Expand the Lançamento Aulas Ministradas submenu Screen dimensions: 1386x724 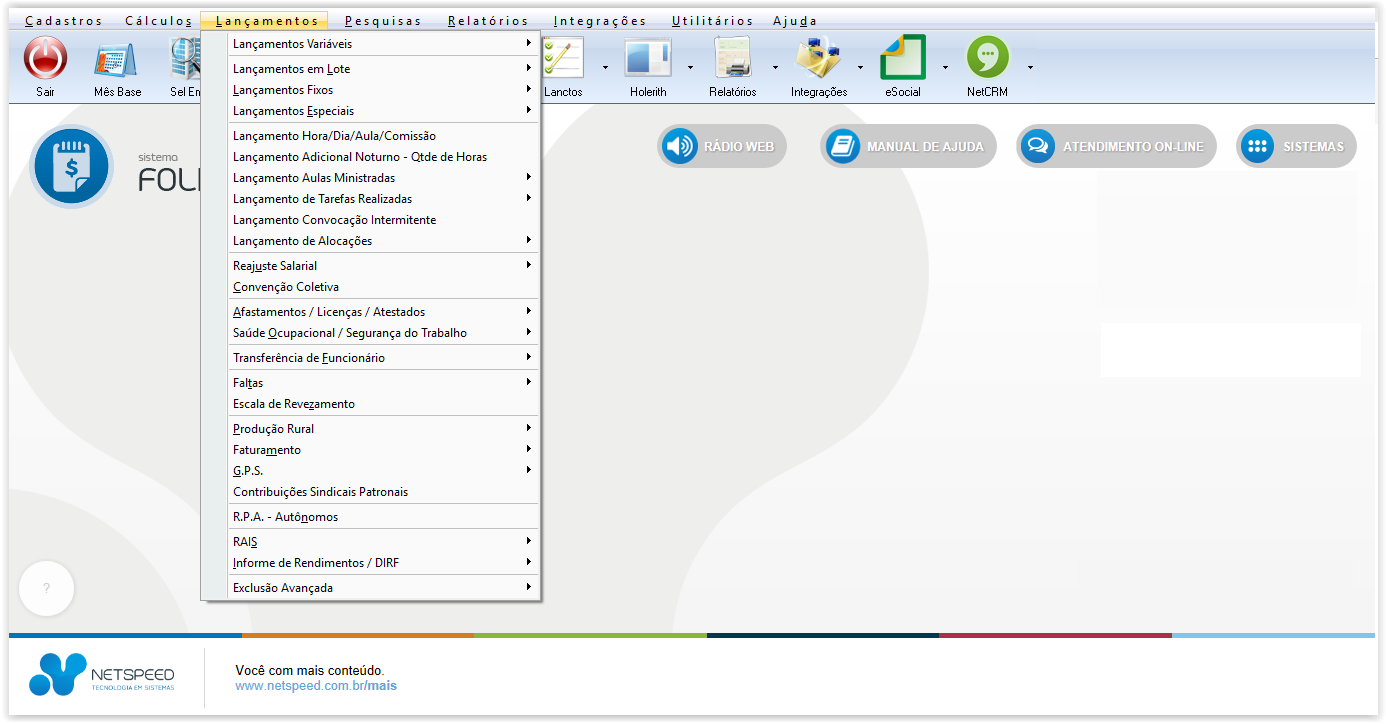click(384, 178)
